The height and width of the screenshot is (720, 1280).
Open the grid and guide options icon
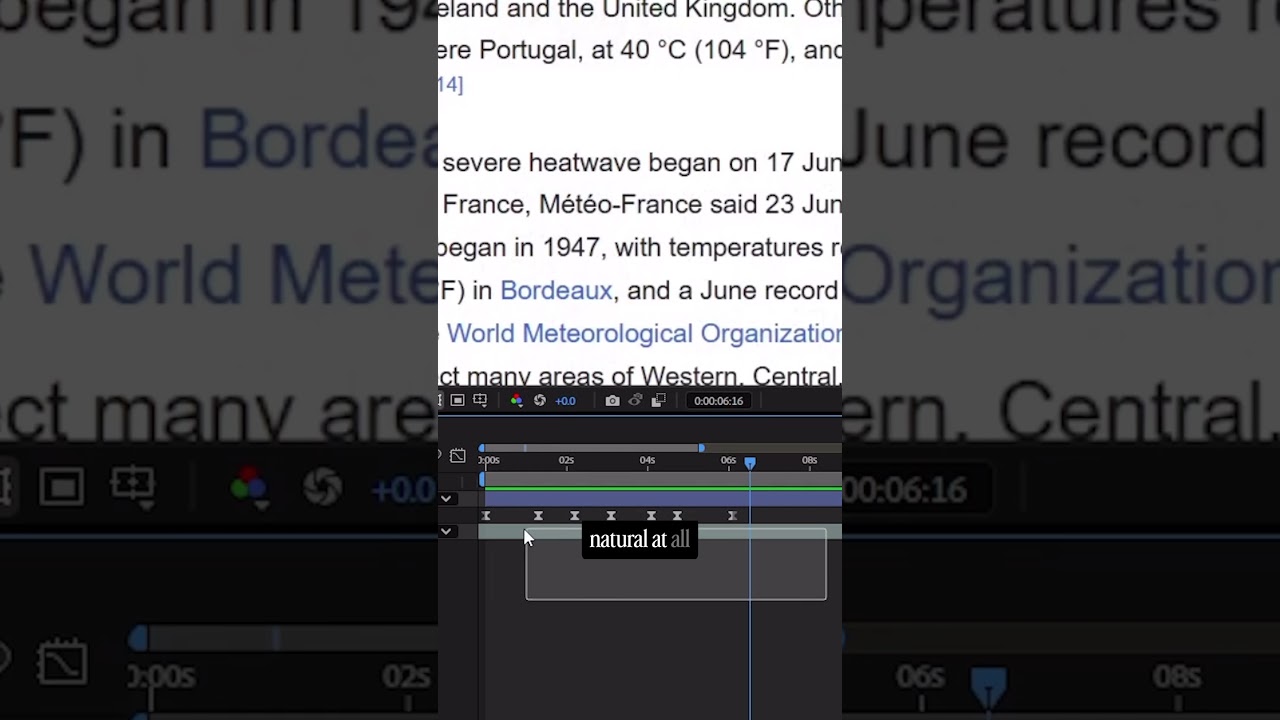(x=480, y=400)
